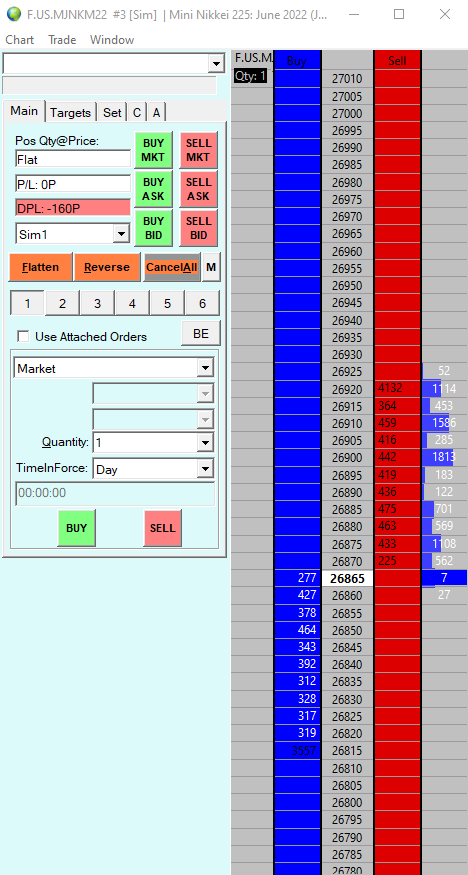Click price level 26800 in ladder
The width and height of the screenshot is (468, 875).
coord(347,802)
